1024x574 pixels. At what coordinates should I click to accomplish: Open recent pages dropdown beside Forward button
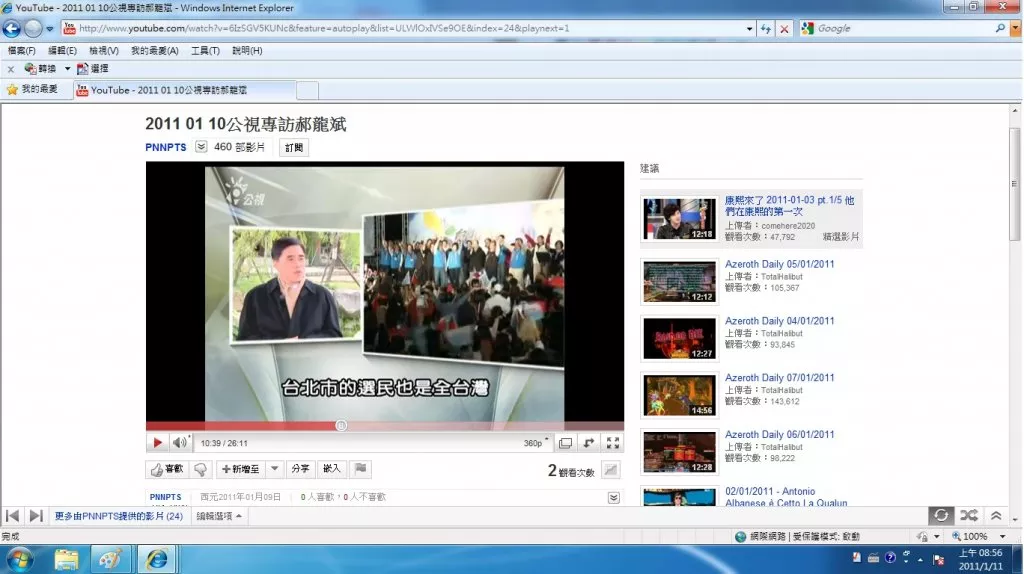point(50,29)
